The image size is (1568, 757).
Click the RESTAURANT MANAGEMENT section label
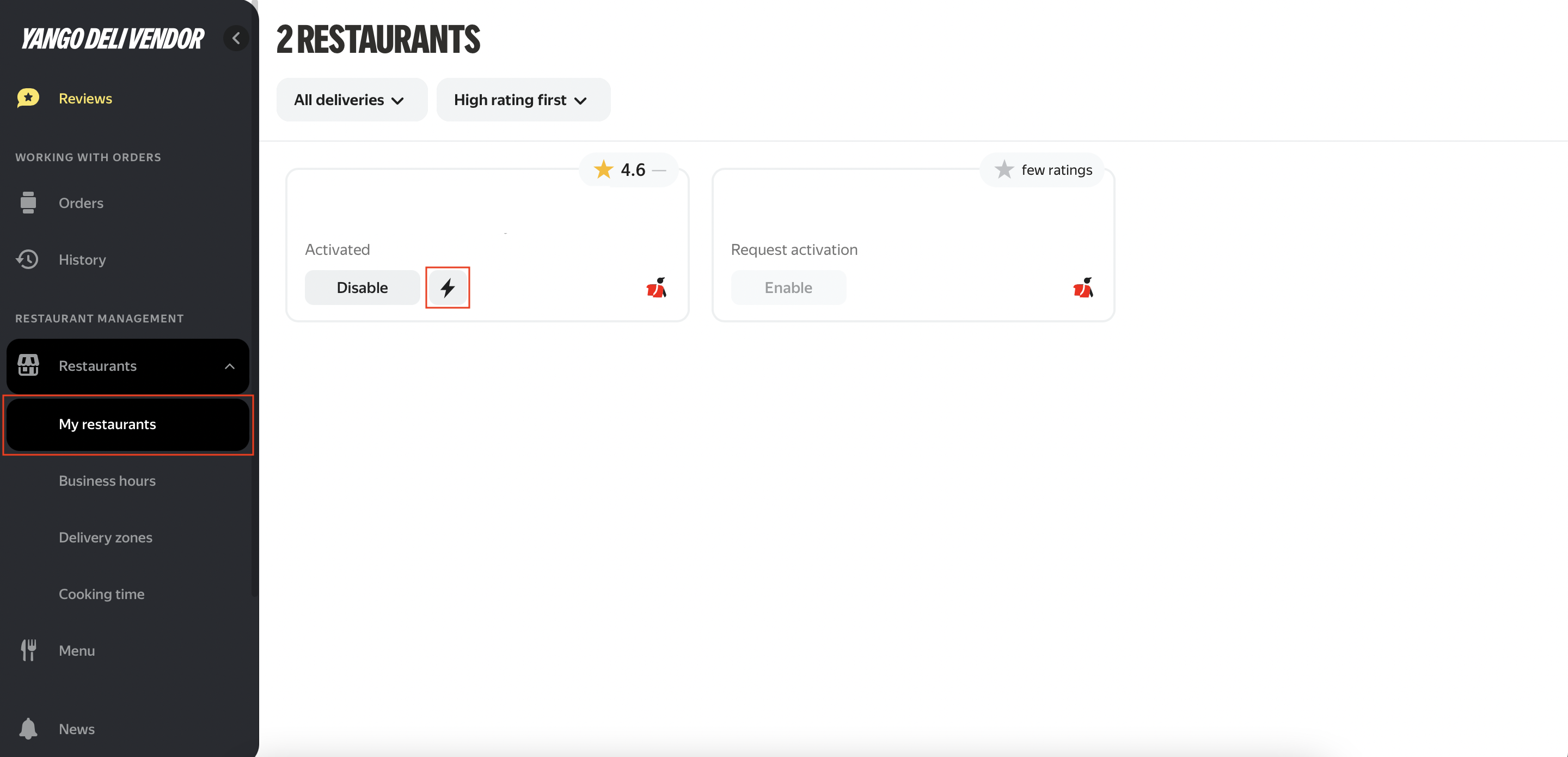pos(99,319)
